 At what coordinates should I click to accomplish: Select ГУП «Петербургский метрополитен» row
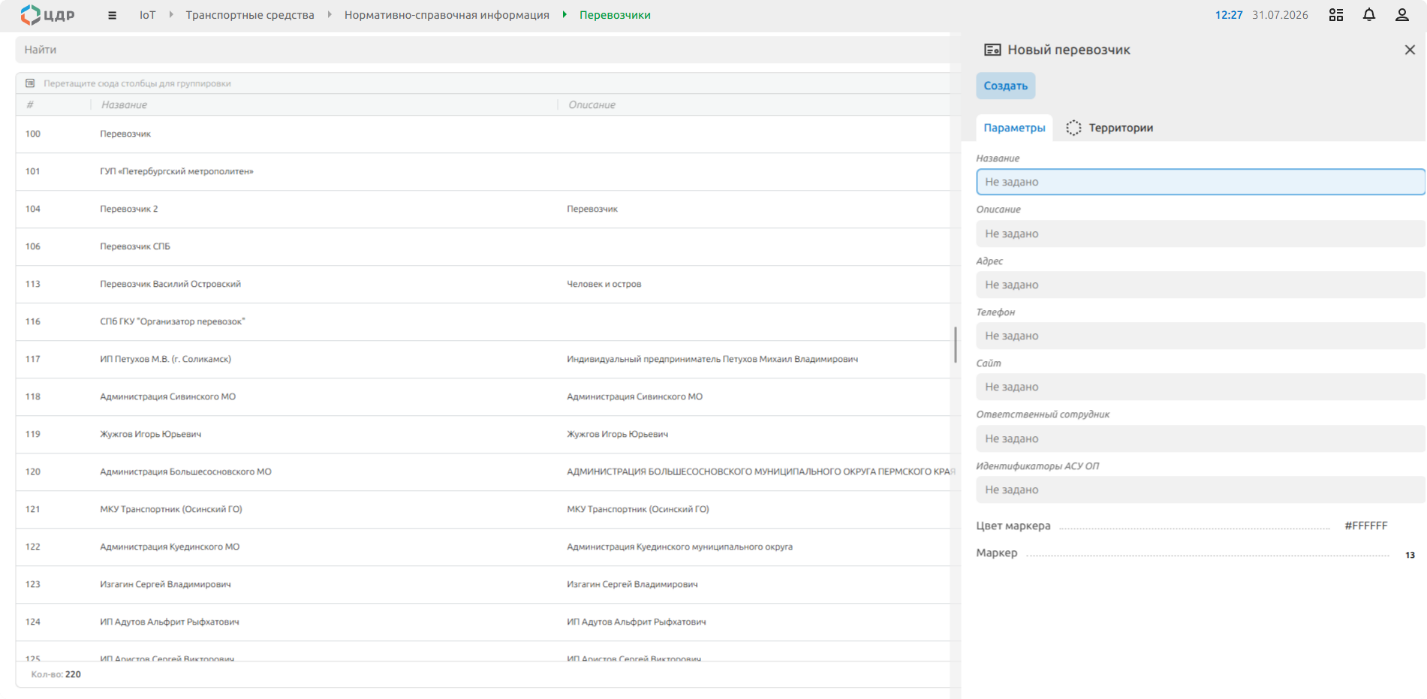point(486,171)
